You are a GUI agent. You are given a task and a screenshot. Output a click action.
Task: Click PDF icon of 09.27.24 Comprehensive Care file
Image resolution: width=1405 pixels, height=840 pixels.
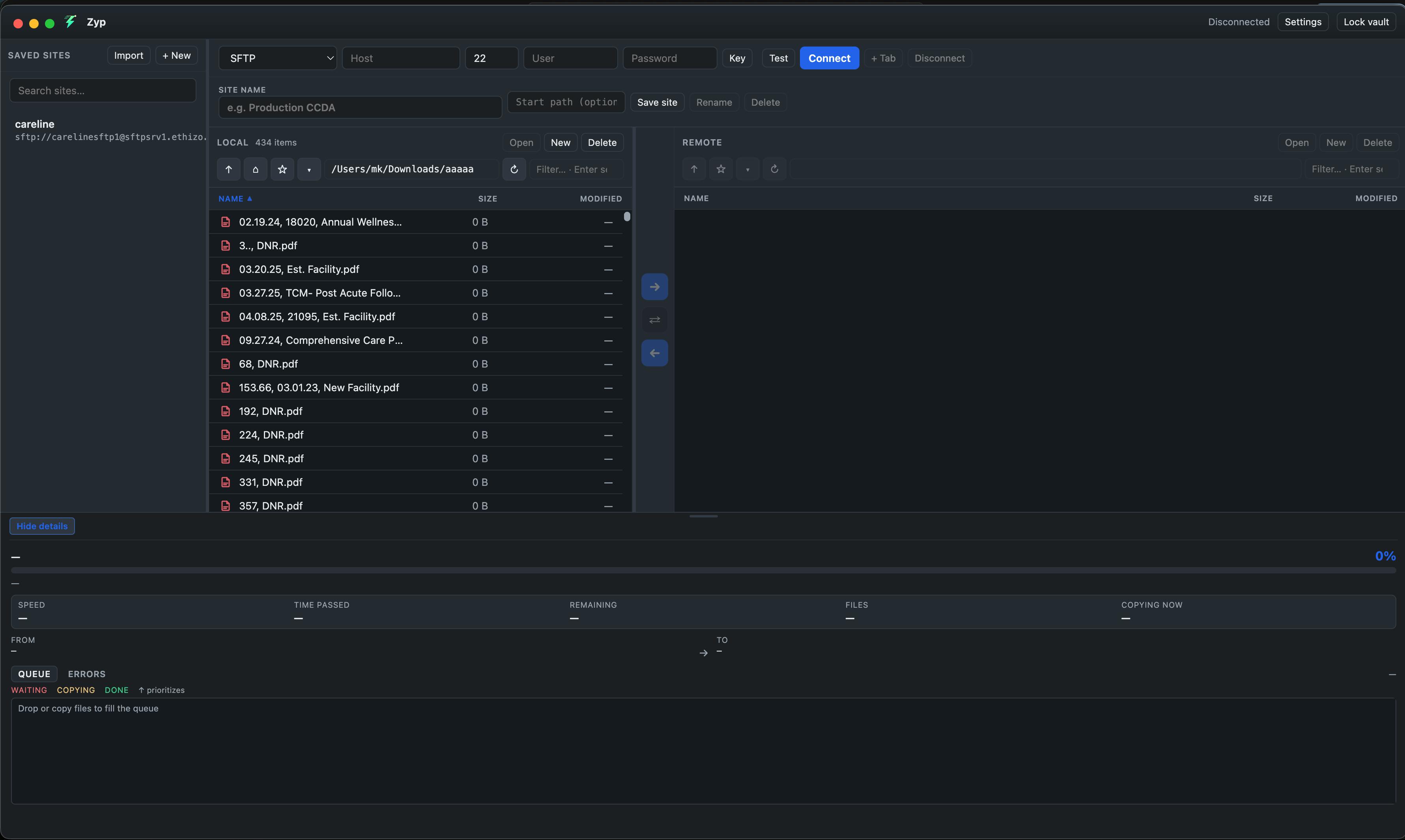point(225,340)
